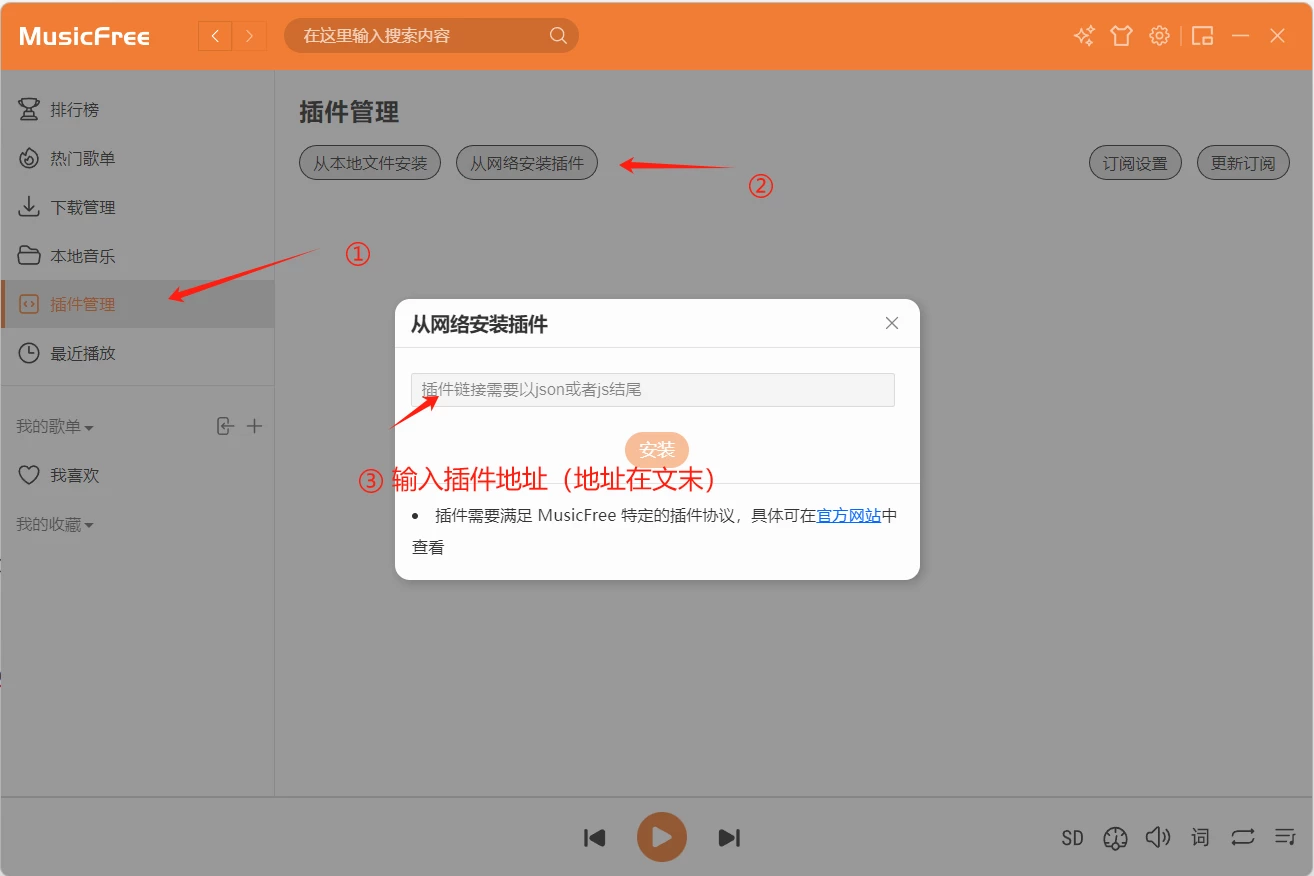Open the theme shirt icon
This screenshot has width=1314, height=876.
[x=1121, y=36]
